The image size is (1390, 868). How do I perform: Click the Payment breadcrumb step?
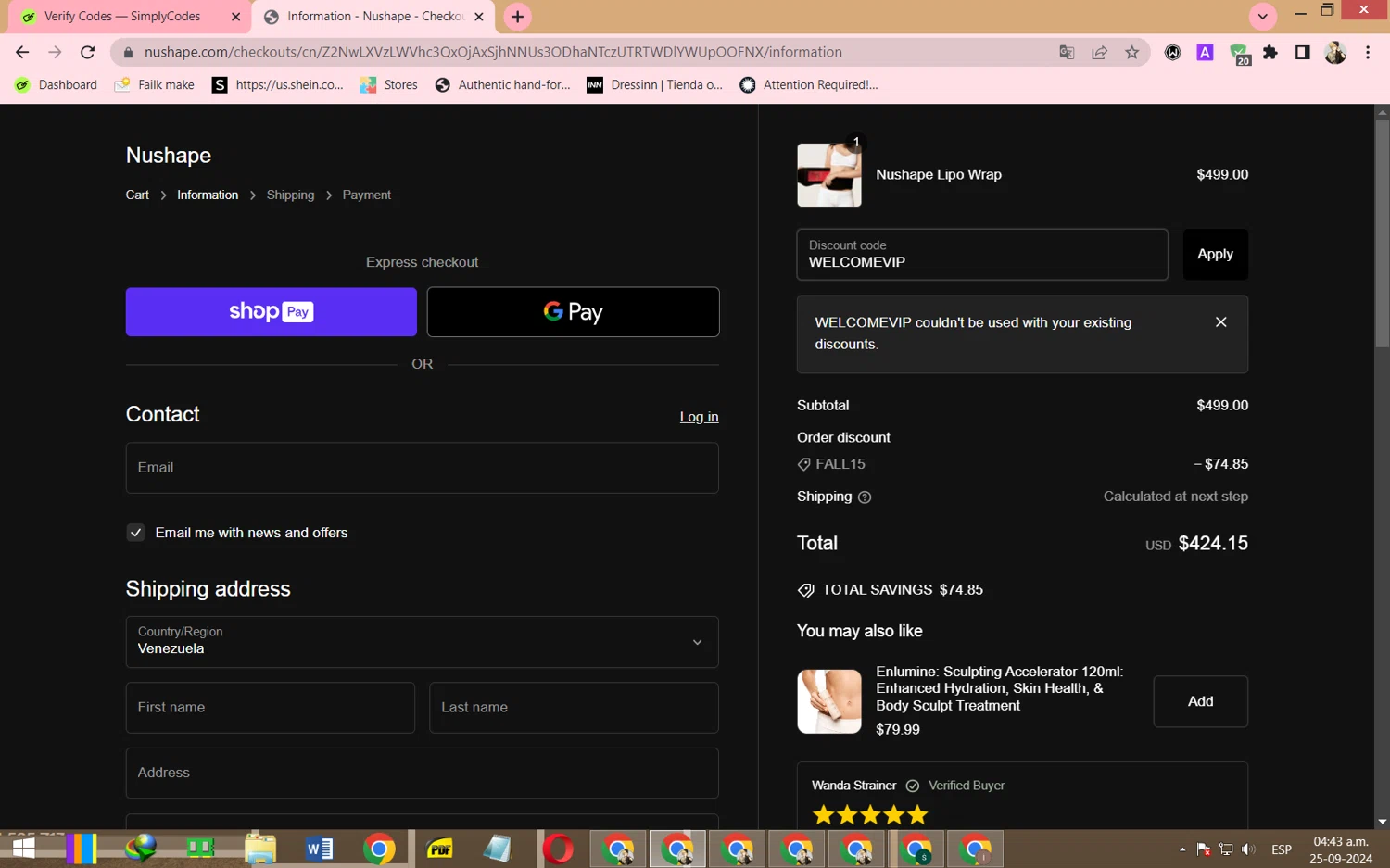(x=367, y=195)
